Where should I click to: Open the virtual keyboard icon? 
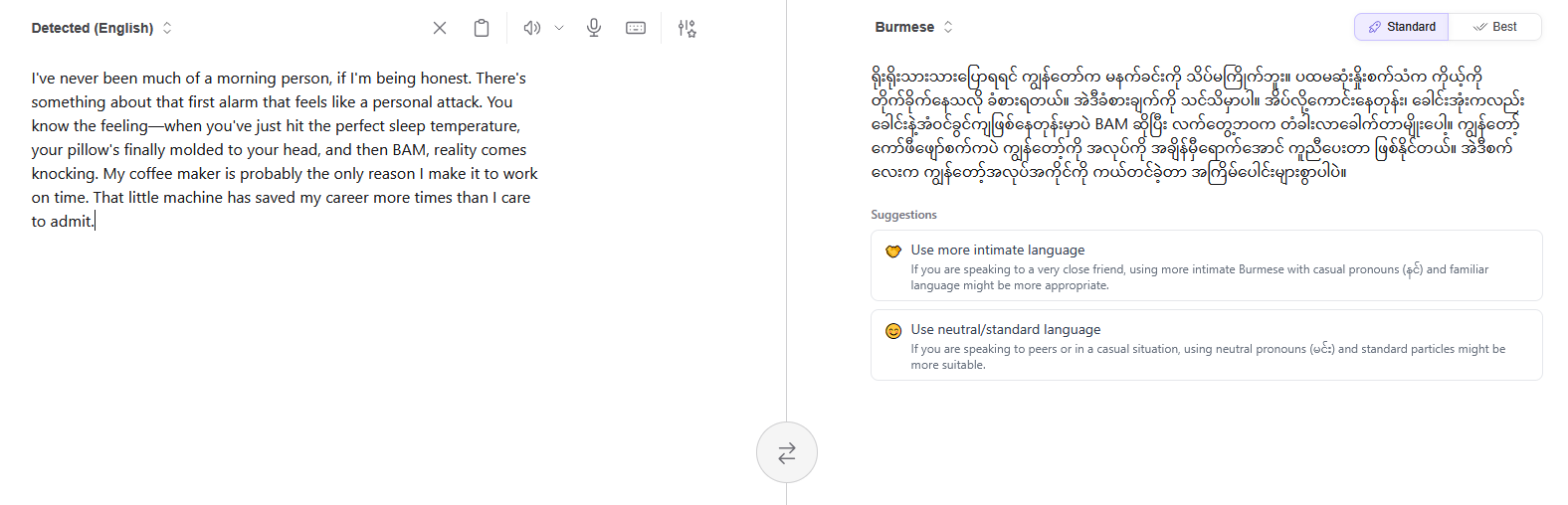636,28
